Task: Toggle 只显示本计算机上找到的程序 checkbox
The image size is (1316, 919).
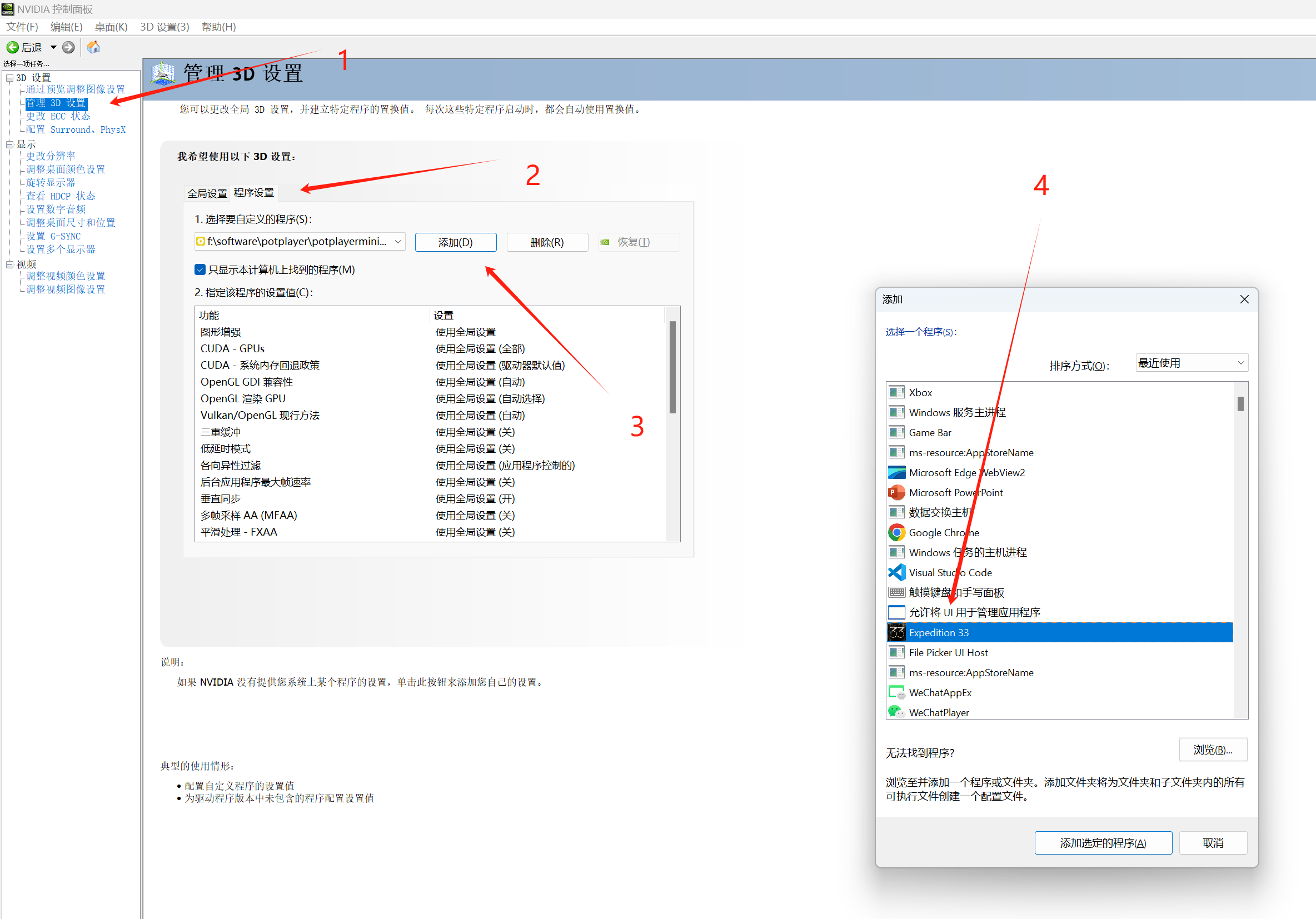Action: [x=200, y=270]
